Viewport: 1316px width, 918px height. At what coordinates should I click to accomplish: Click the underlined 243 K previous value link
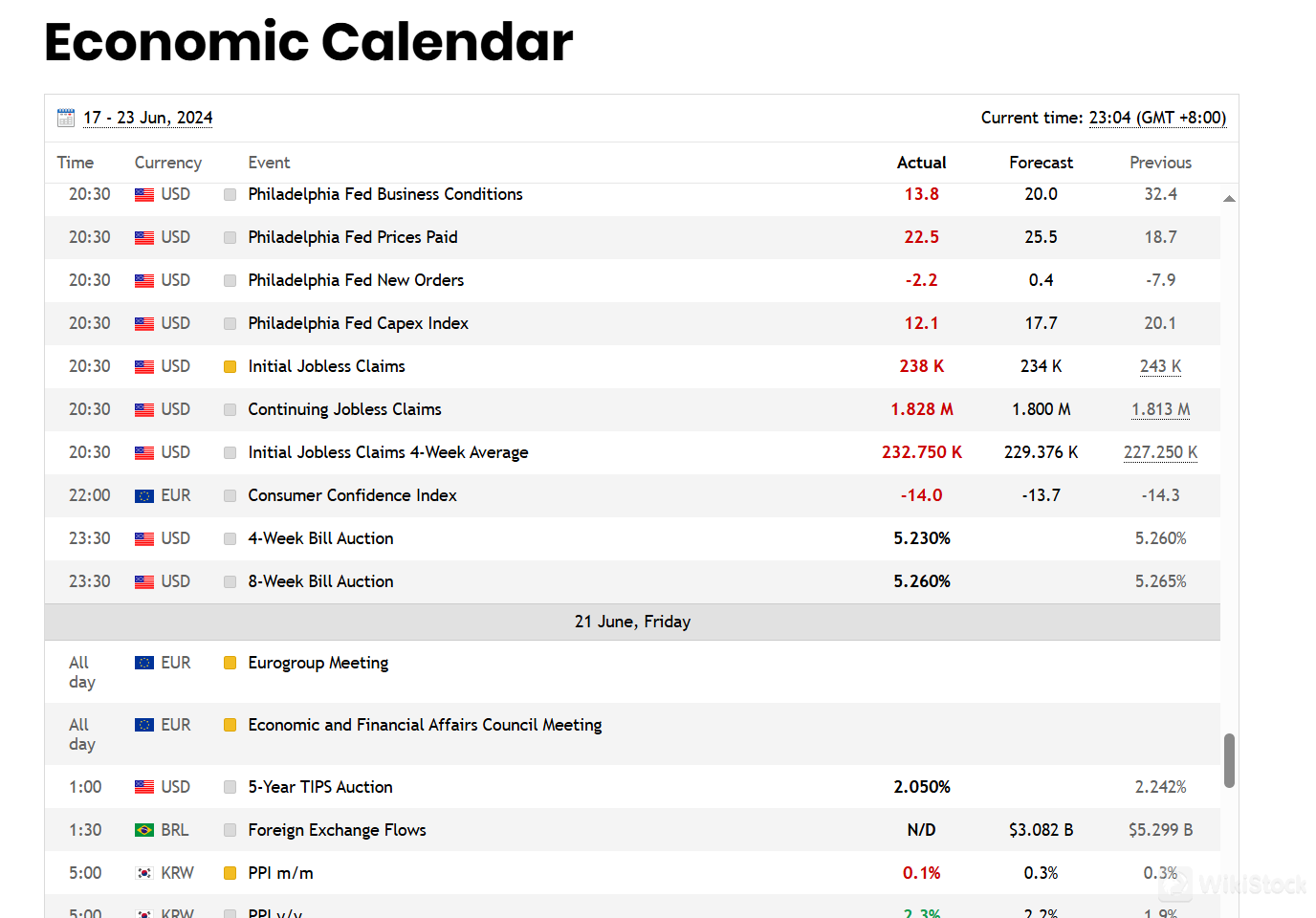coord(1160,366)
